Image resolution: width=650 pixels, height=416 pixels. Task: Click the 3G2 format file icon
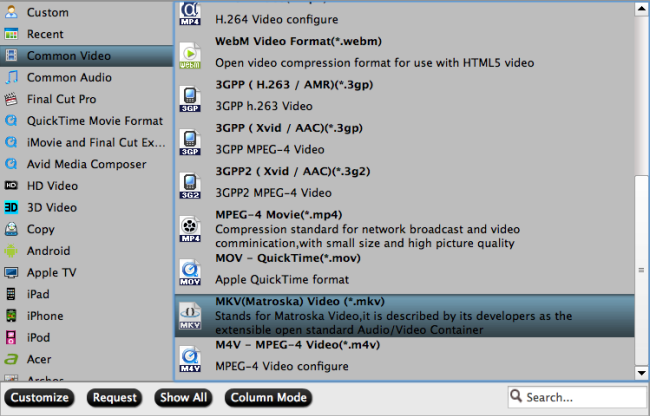click(190, 186)
